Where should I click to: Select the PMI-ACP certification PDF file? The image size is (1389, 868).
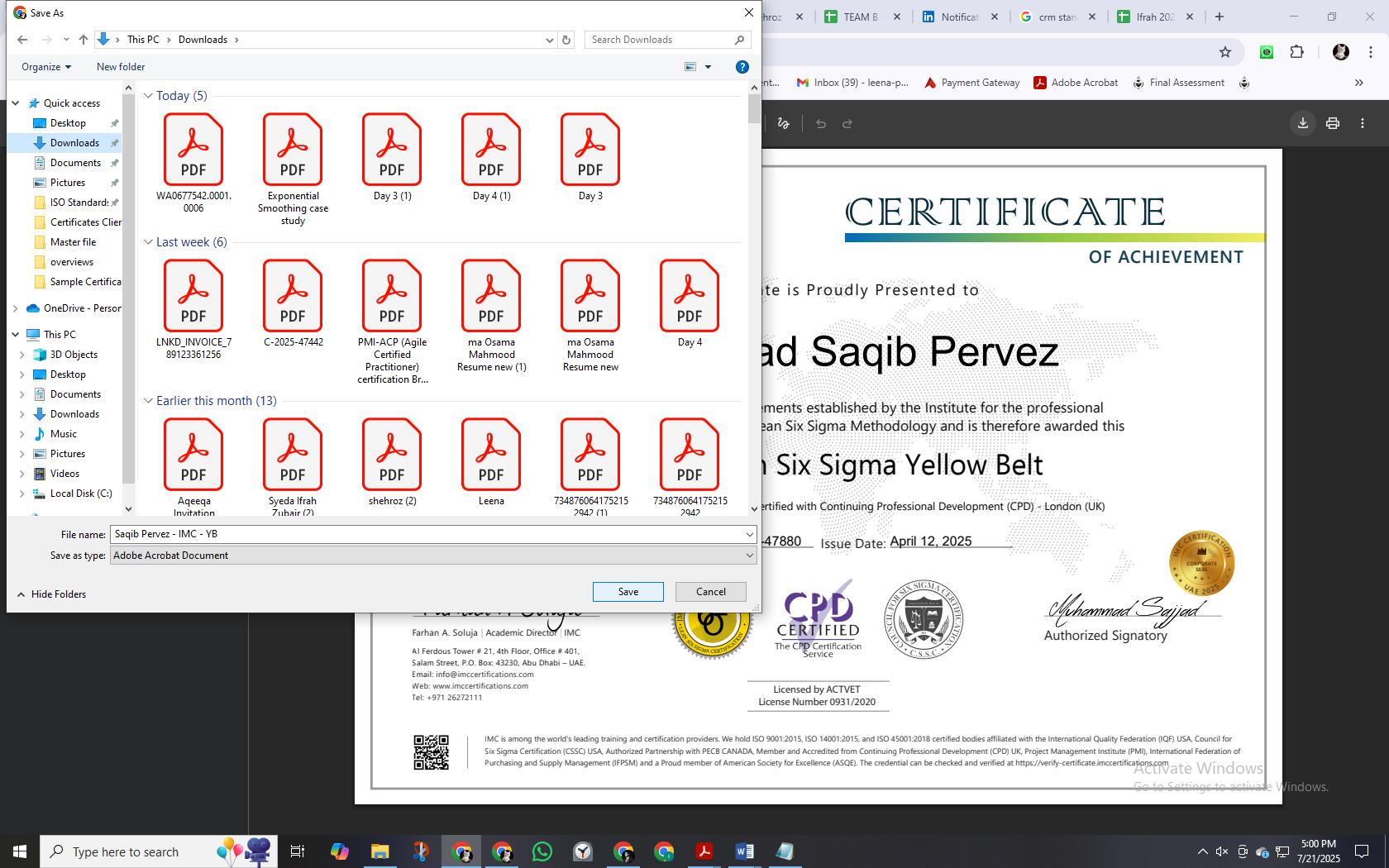pos(392,322)
